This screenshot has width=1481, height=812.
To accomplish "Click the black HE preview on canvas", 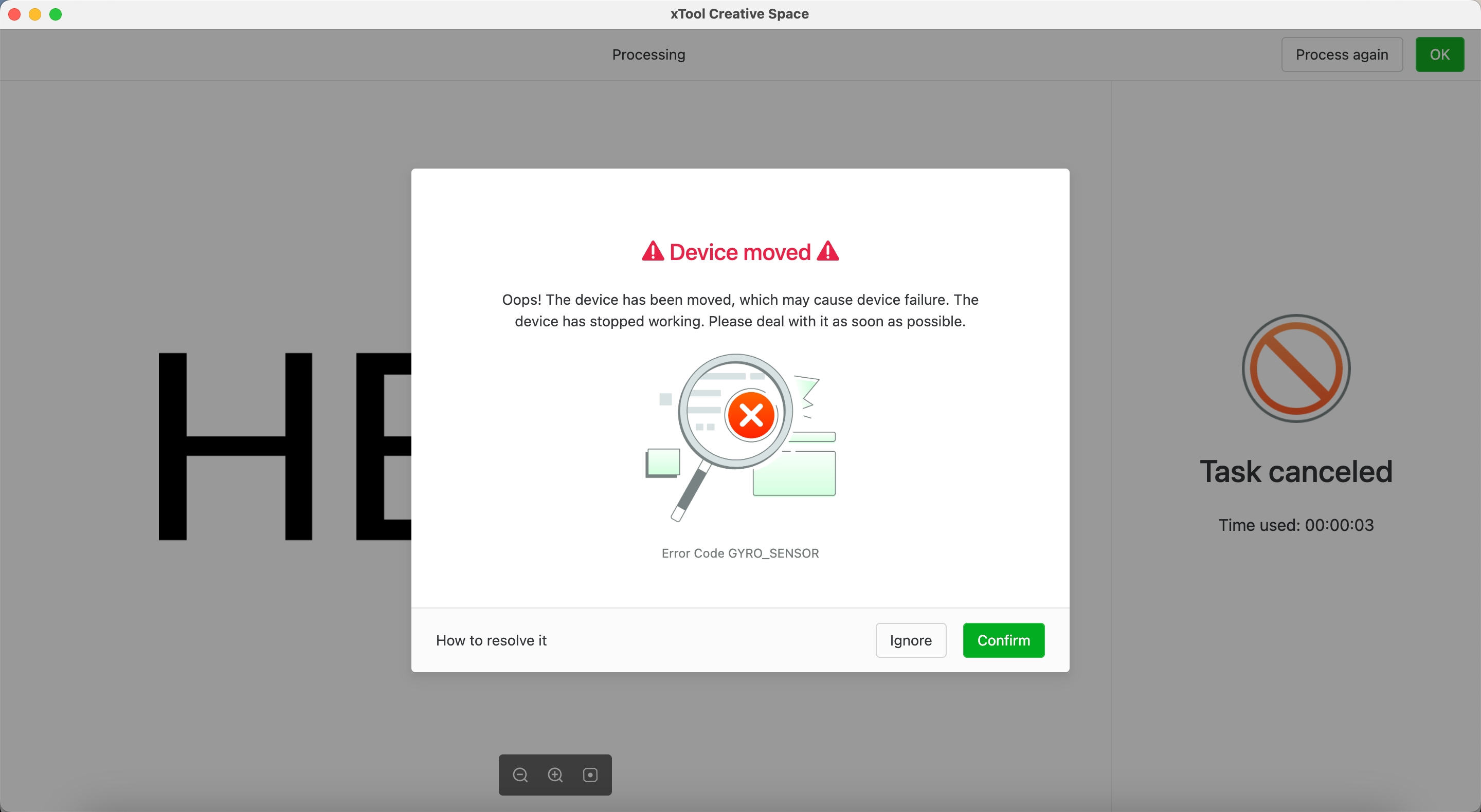I will point(236,447).
